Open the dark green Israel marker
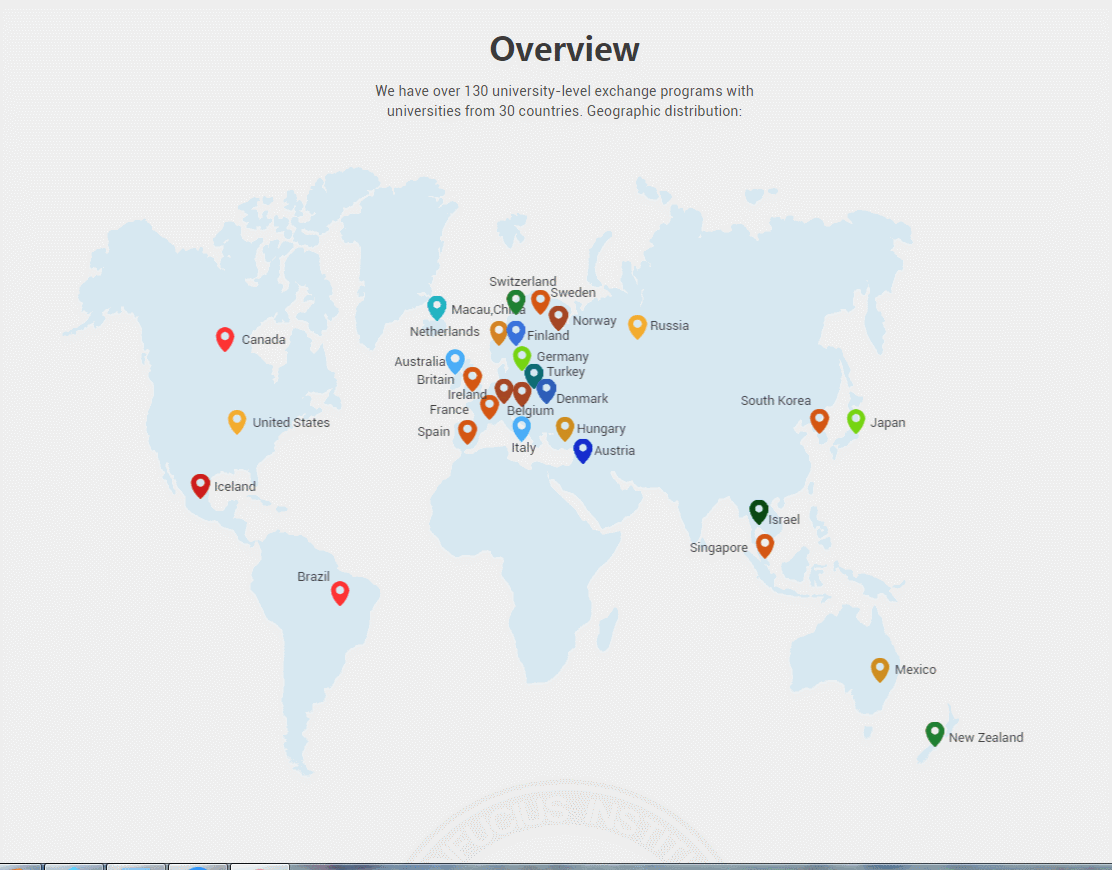The height and width of the screenshot is (870, 1112). click(759, 511)
